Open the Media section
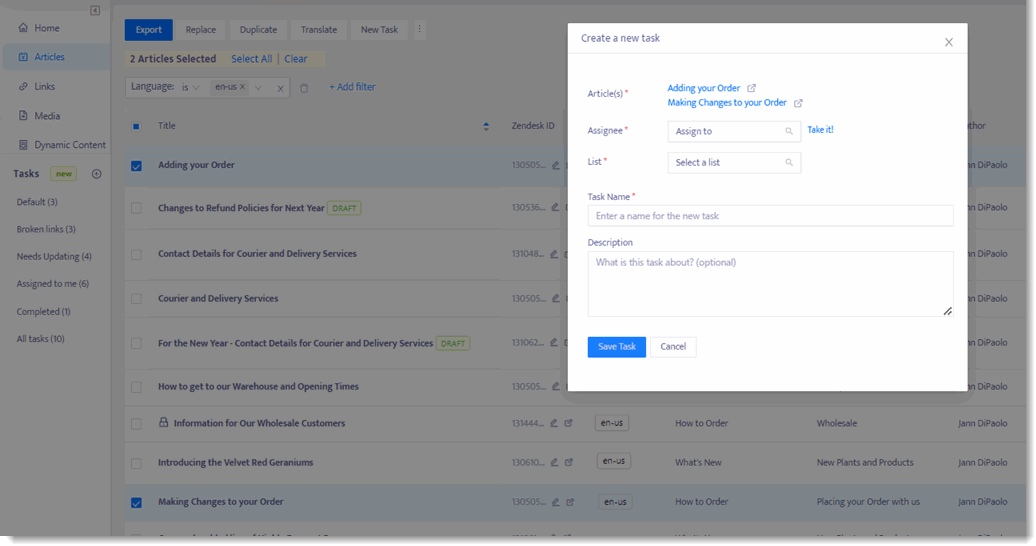This screenshot has height=546, width=1036. 40,116
